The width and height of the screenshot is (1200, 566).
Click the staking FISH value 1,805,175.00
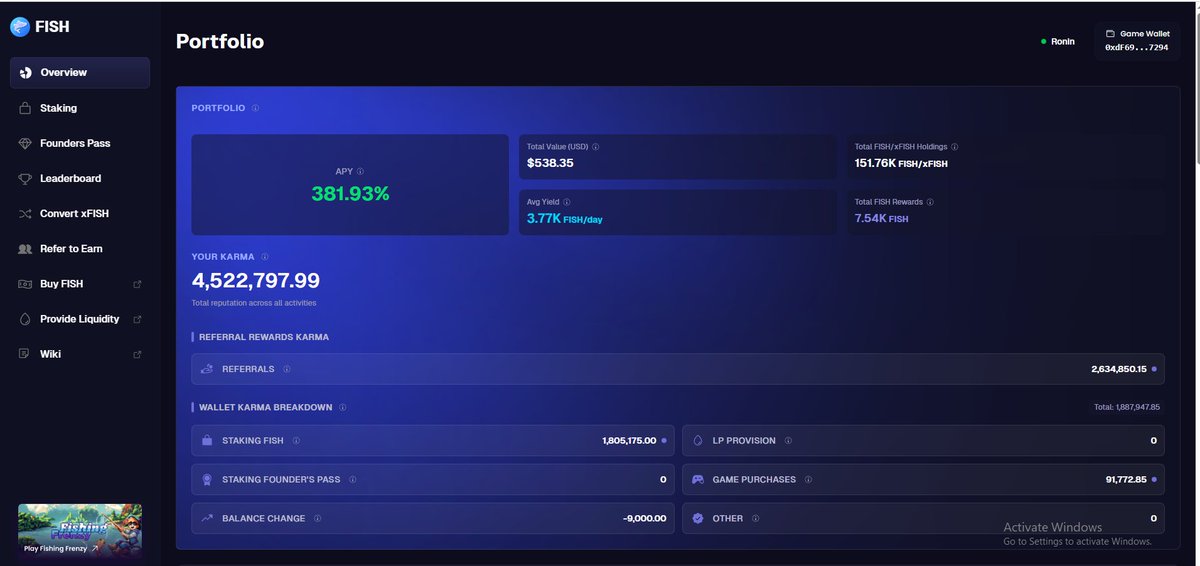629,440
